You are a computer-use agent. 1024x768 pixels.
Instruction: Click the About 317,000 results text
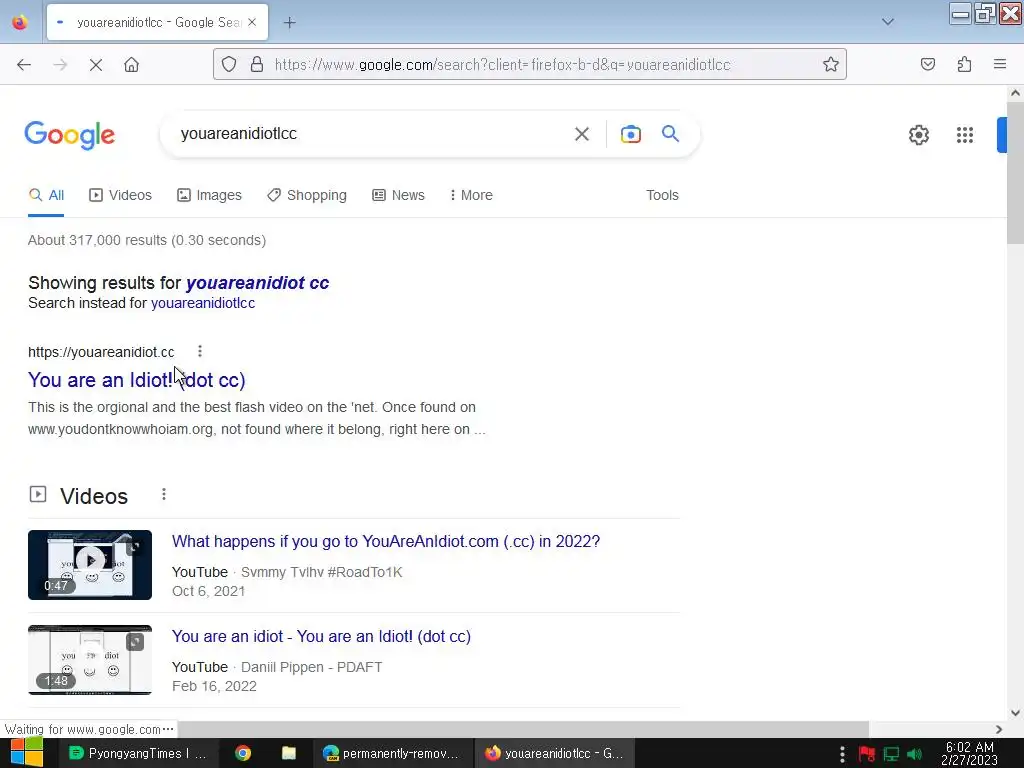(x=147, y=240)
